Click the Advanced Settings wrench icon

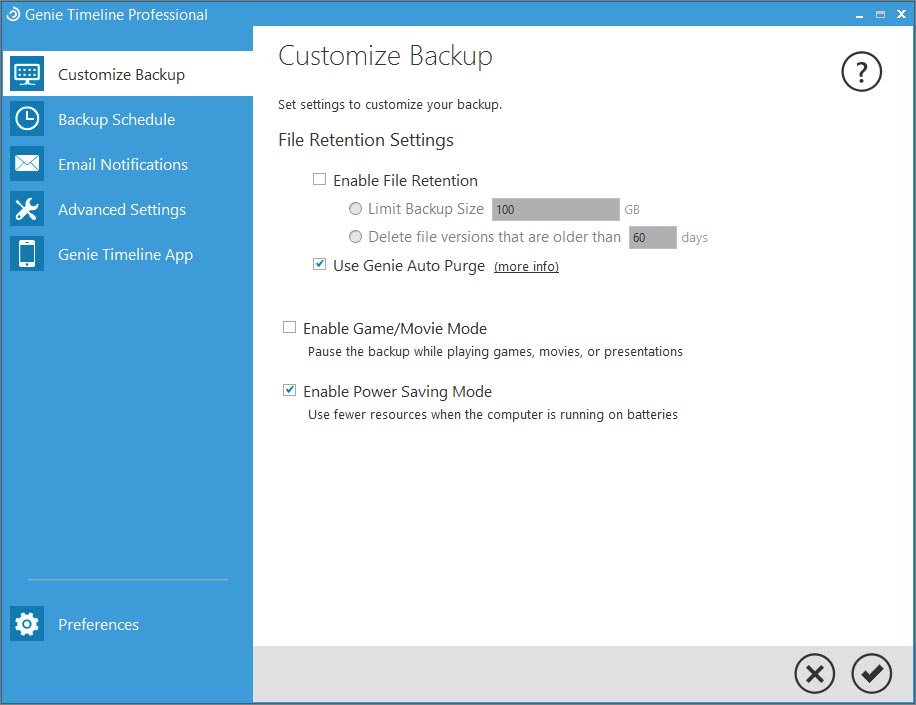point(27,209)
